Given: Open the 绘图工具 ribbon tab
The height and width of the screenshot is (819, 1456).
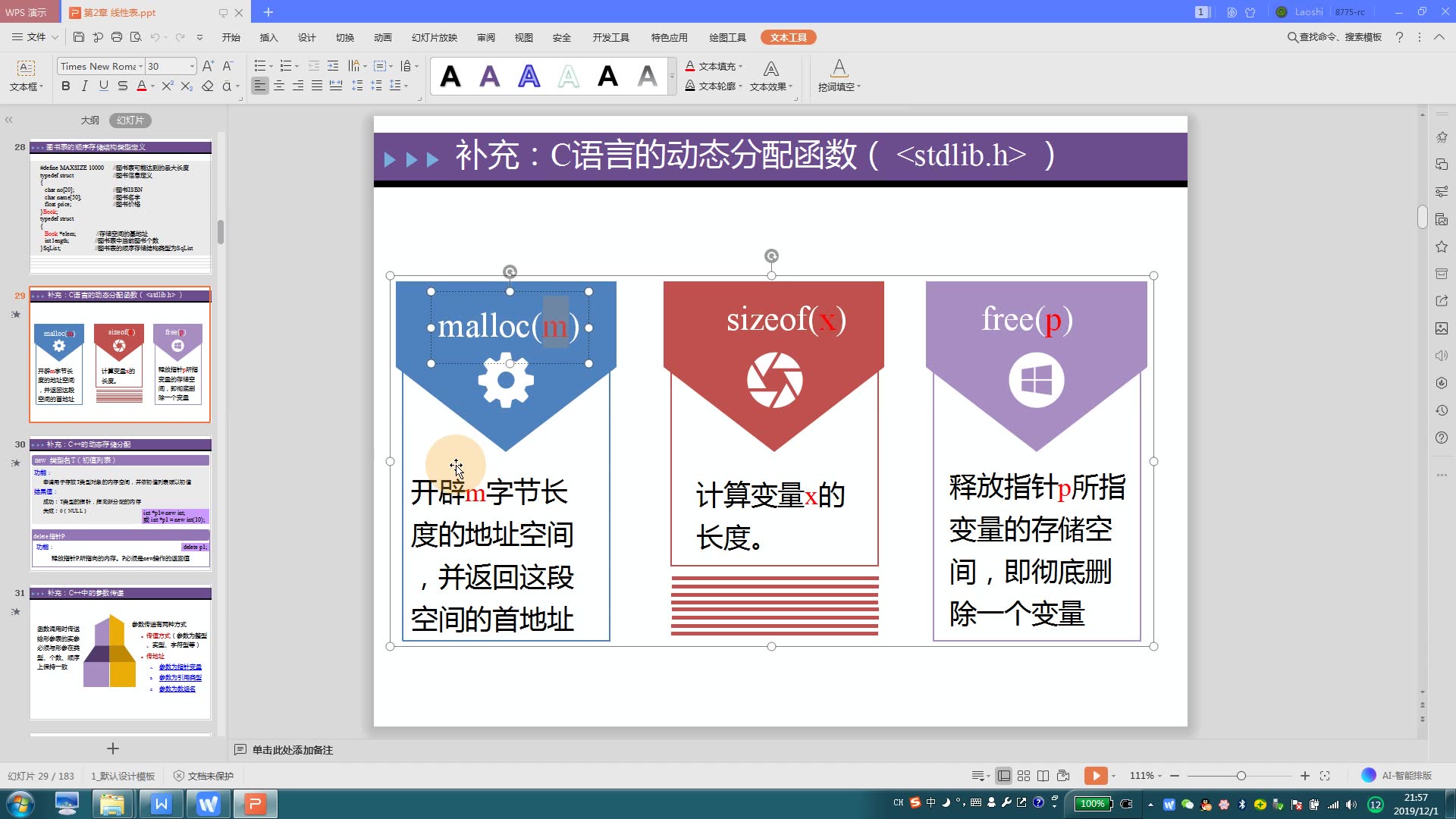Looking at the screenshot, I should [727, 37].
